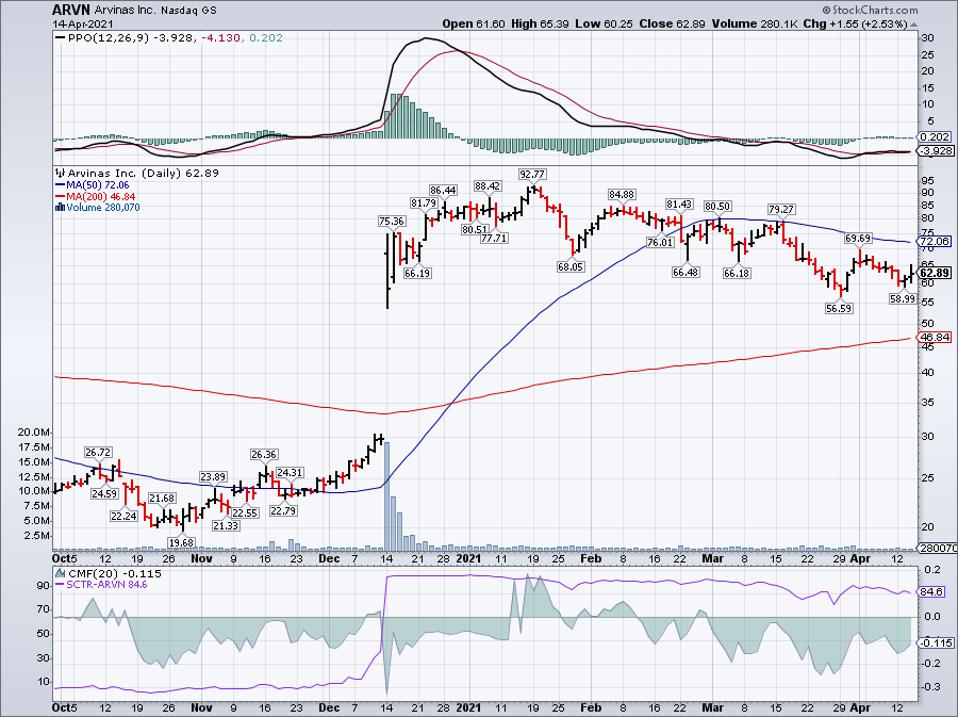Click the 84.6 SCTR axis tag
958x717 pixels.
(x=933, y=592)
